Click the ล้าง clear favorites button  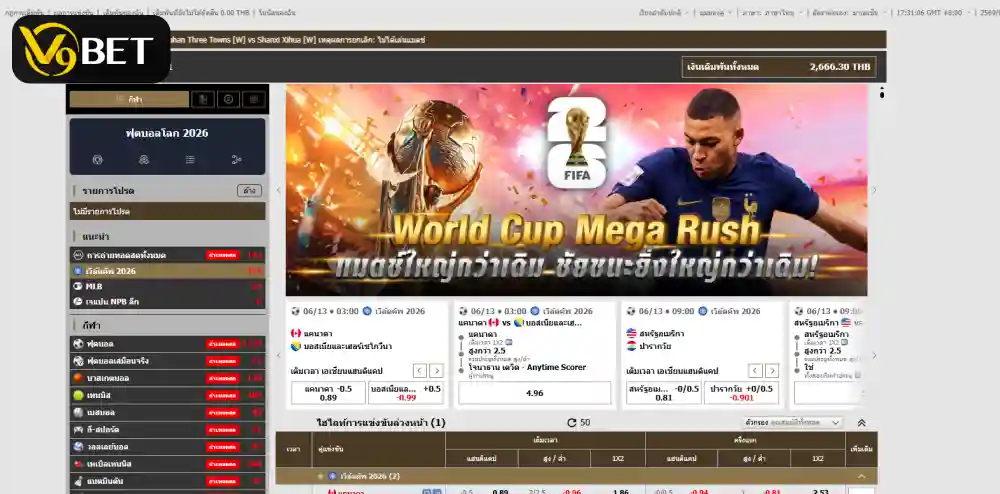point(249,191)
